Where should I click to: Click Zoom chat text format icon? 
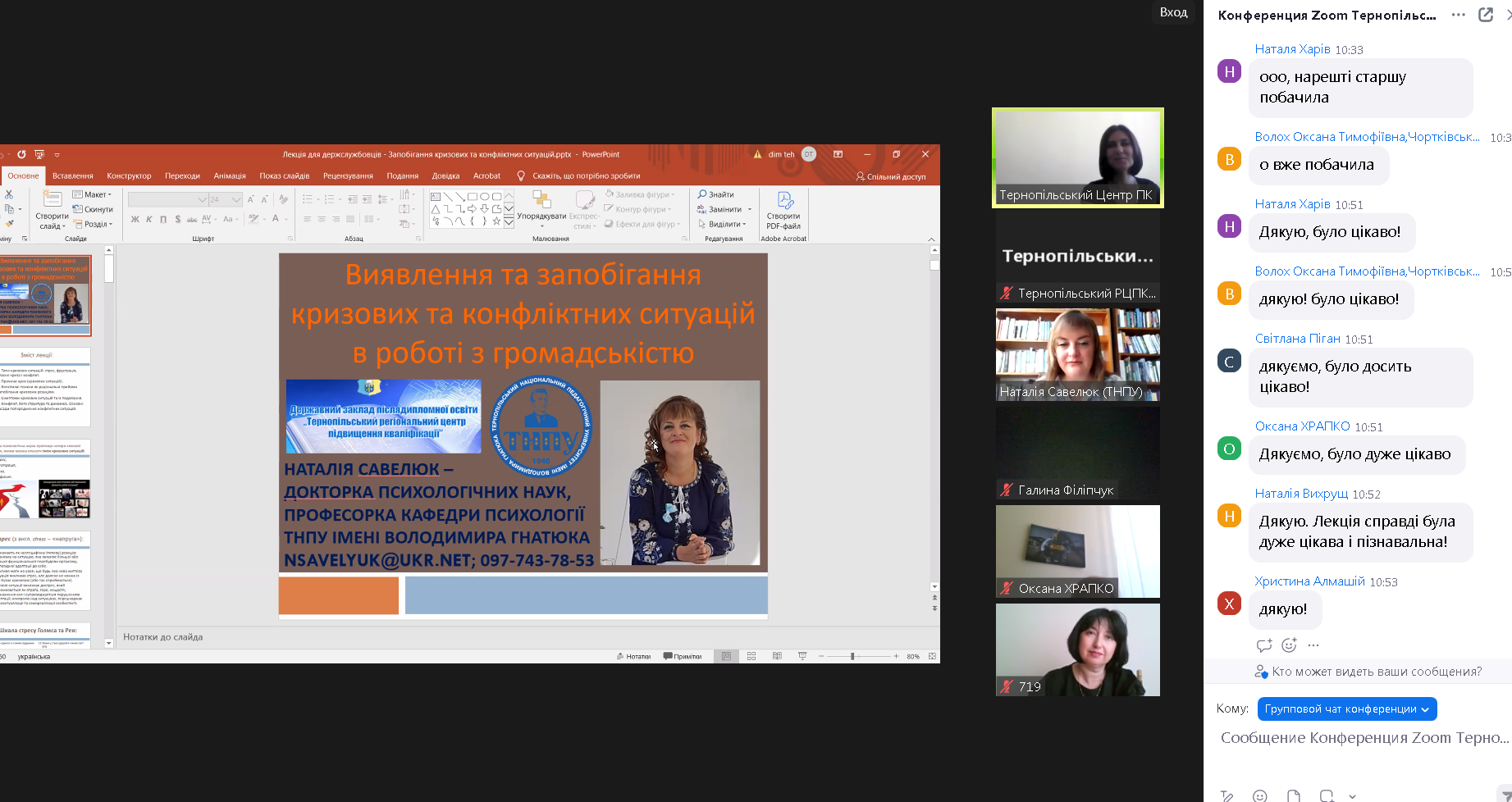pos(1227,795)
